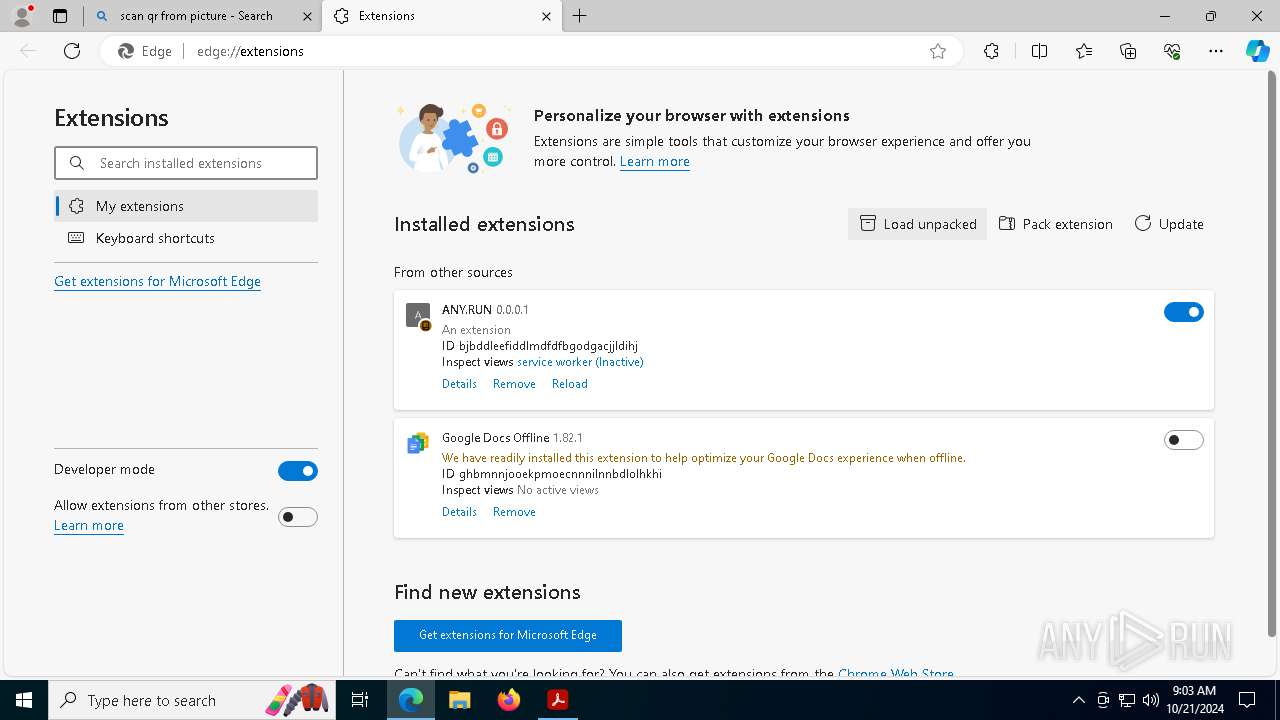Click the ANY.RUN extension icon
Viewport: 1280px width, 720px height.
coord(418,316)
